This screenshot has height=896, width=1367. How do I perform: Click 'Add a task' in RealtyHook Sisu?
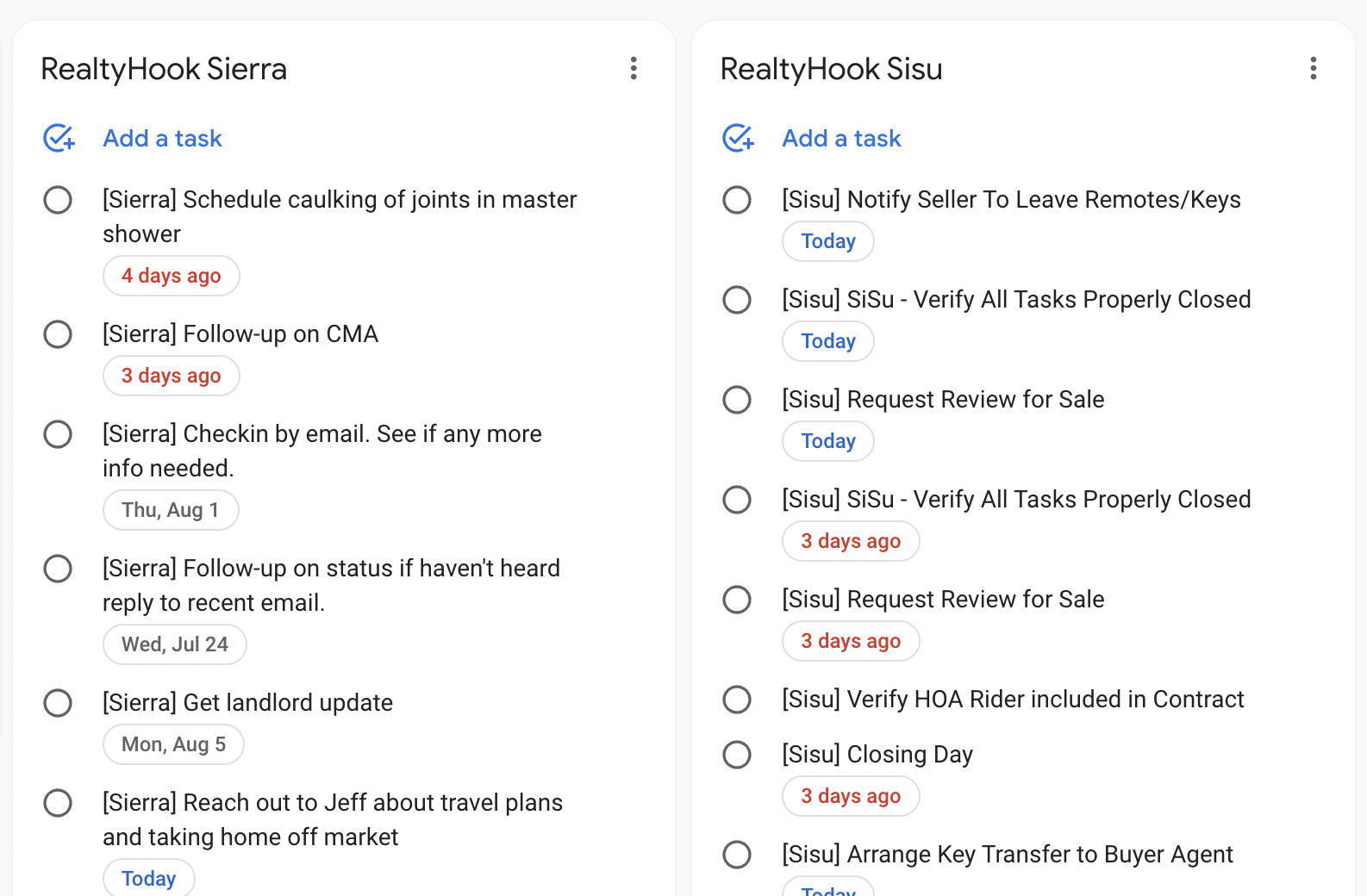point(841,138)
